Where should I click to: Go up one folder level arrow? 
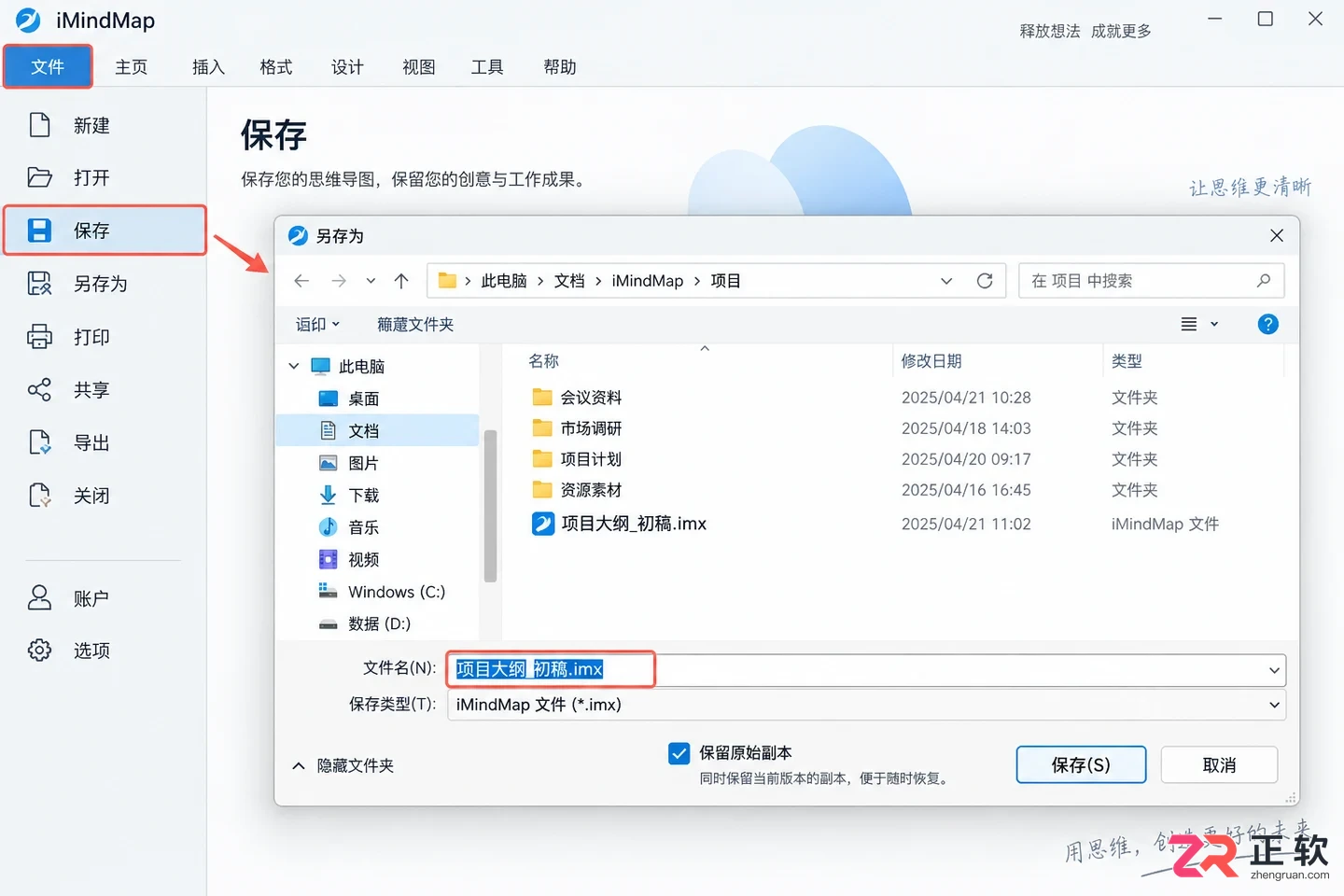(x=401, y=281)
